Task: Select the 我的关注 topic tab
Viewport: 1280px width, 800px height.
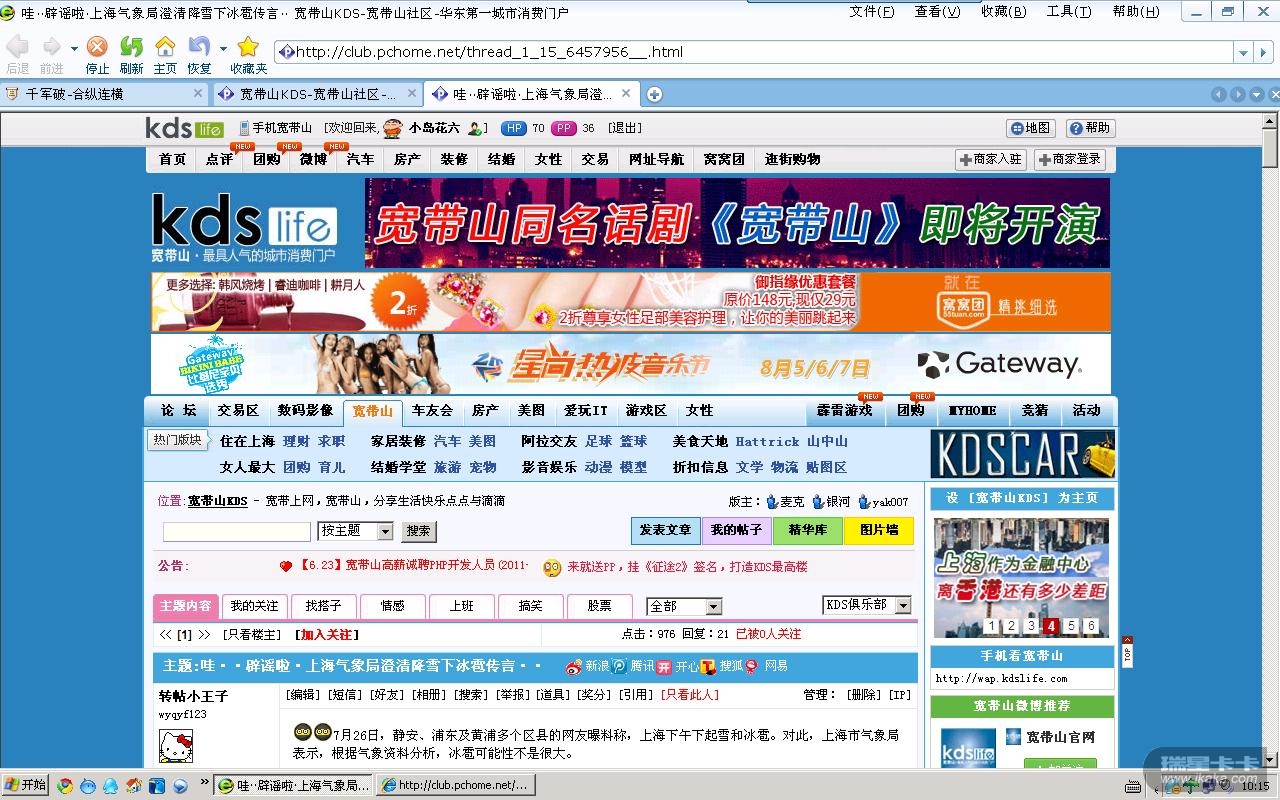Action: (254, 606)
